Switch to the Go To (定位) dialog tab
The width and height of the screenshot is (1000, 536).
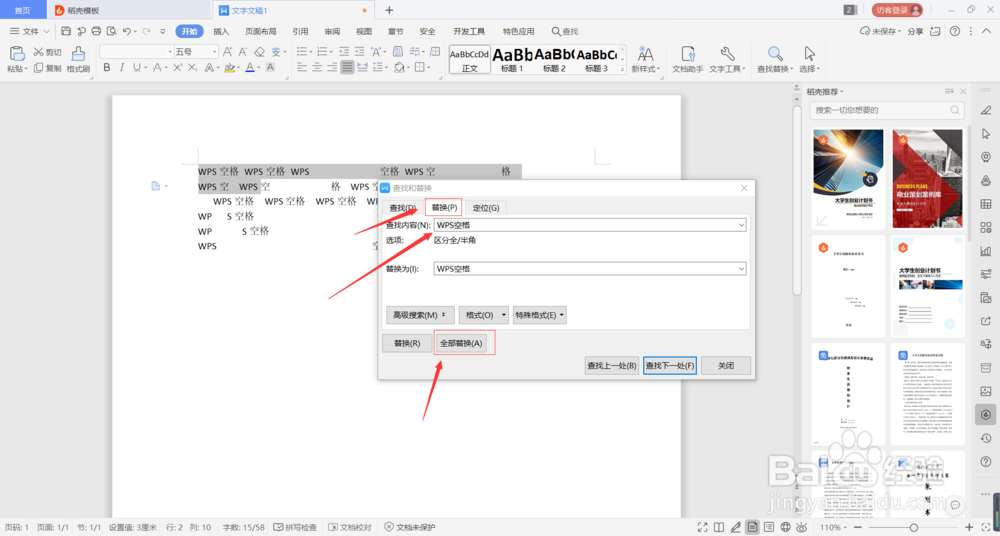click(x=486, y=208)
